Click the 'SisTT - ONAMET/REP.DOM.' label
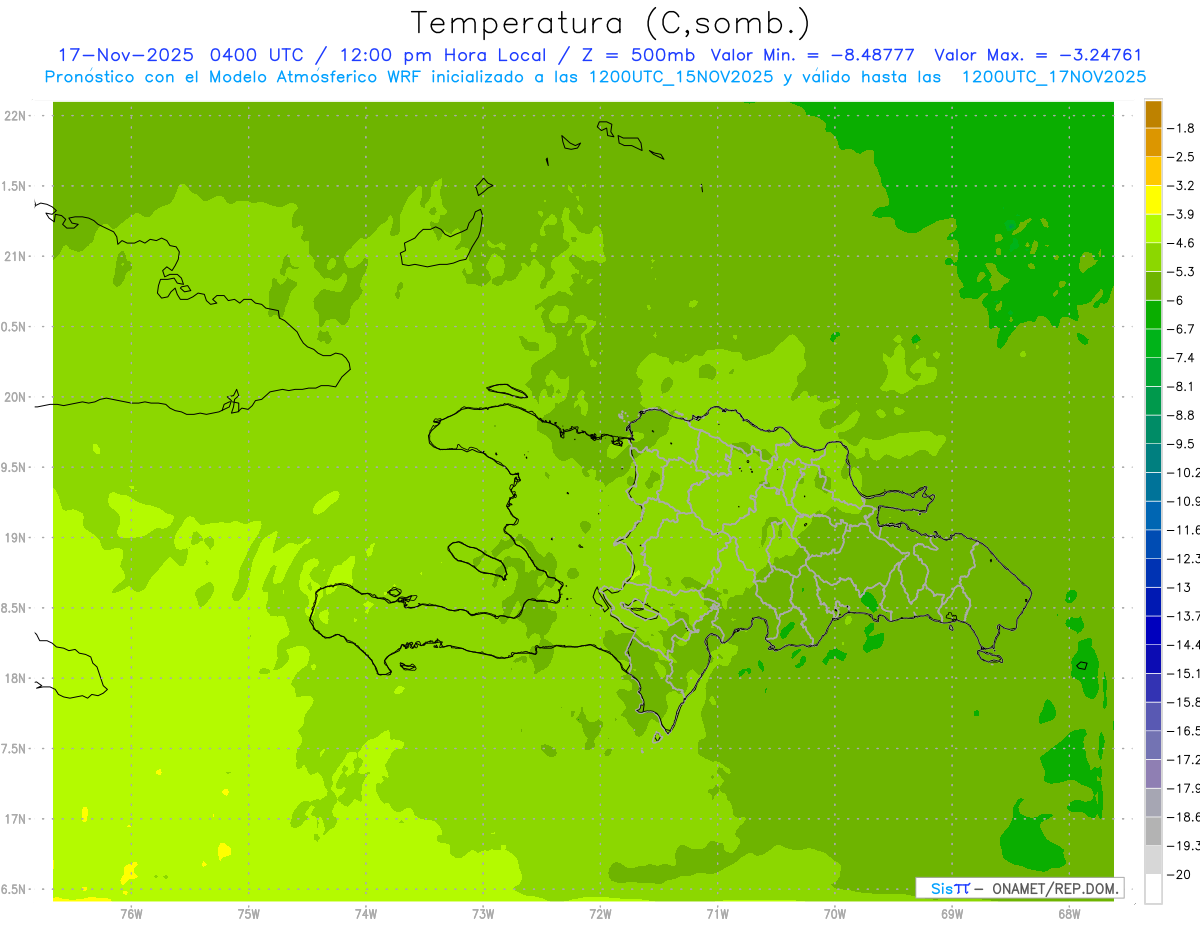This screenshot has height=927, width=1200. 1020,888
